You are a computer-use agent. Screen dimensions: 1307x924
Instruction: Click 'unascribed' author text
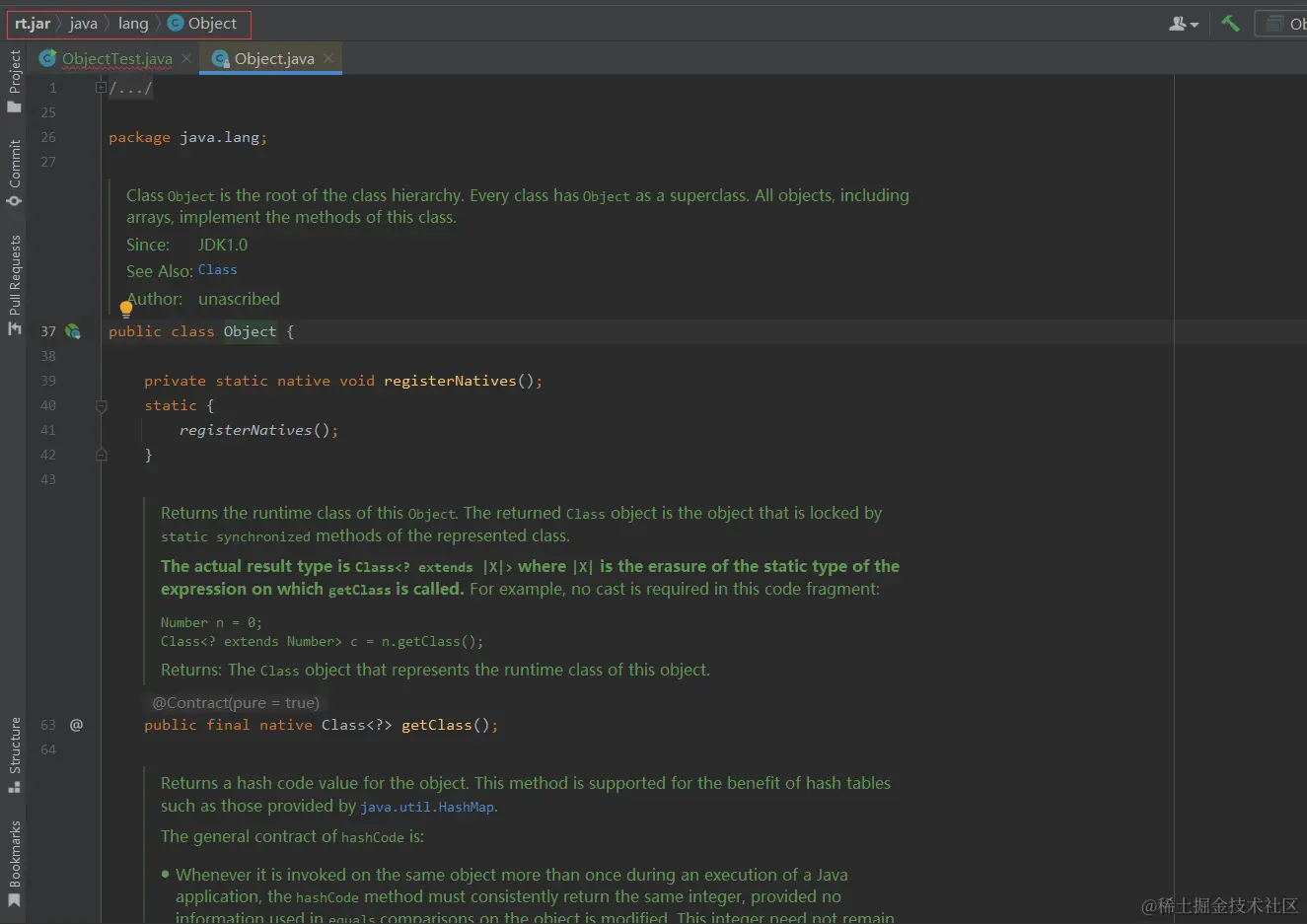239,299
